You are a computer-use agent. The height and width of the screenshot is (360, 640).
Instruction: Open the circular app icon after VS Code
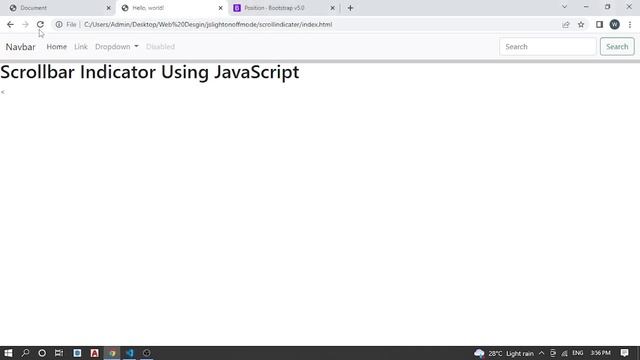click(147, 353)
